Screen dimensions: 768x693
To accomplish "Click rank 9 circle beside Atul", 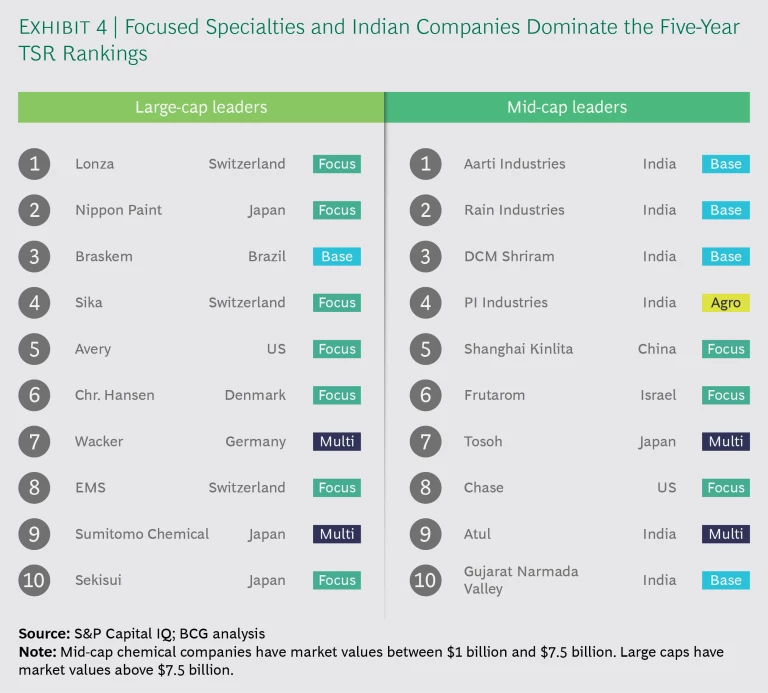I will (425, 535).
